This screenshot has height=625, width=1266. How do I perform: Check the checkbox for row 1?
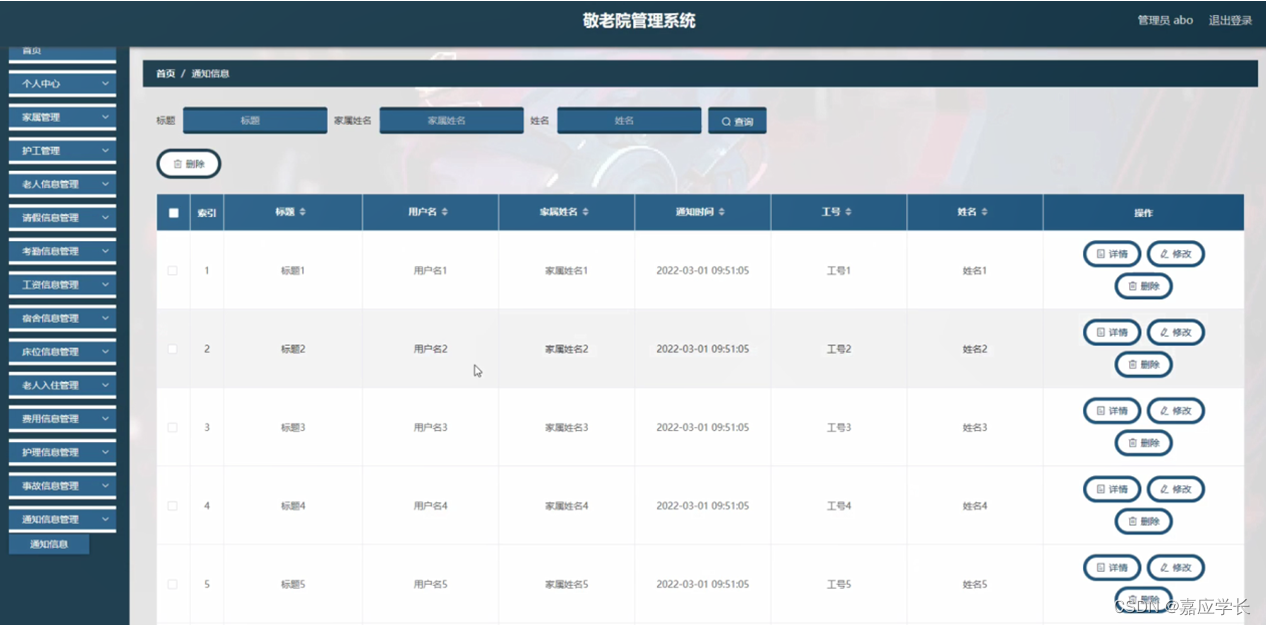[173, 271]
